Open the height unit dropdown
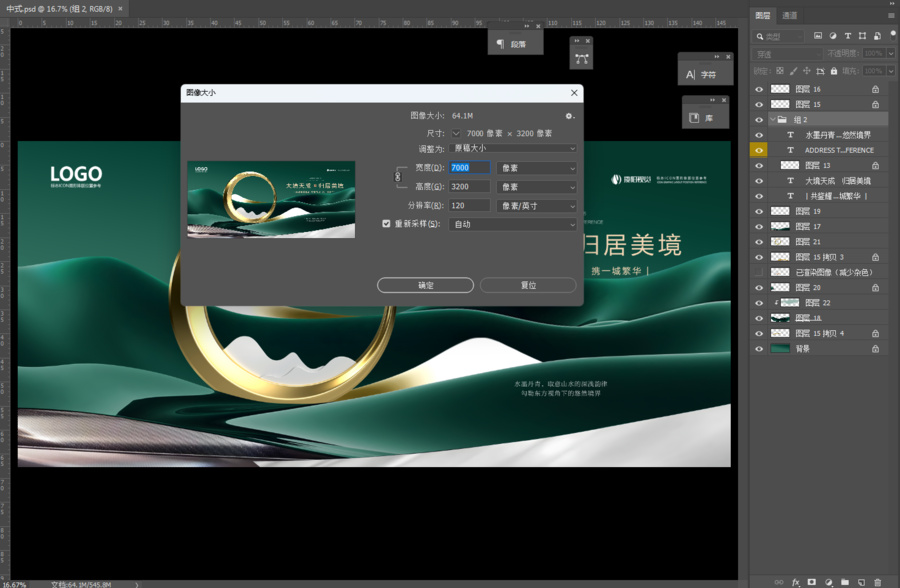Screen dimensions: 900x588 pyautogui.click(x=537, y=187)
